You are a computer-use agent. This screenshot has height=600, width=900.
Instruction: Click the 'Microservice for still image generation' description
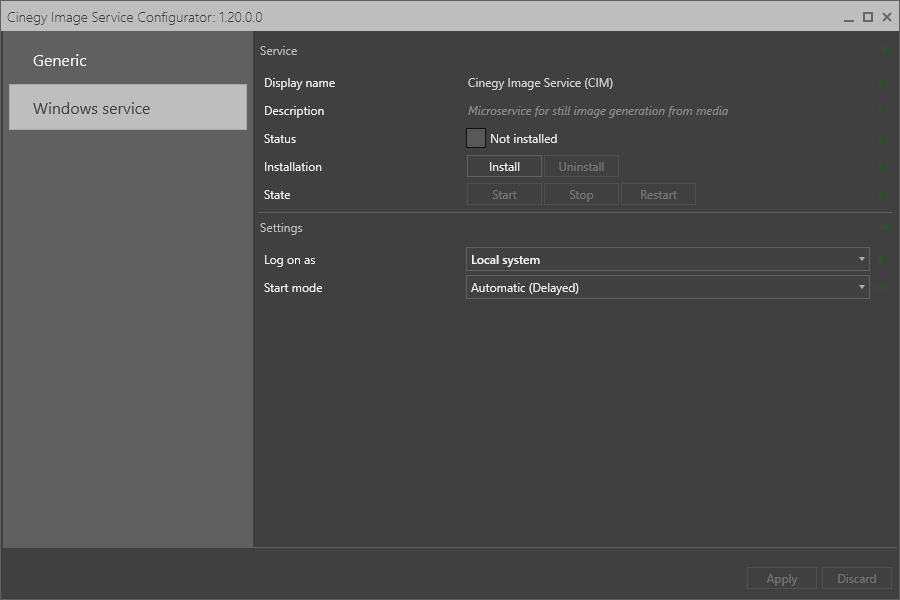tap(598, 111)
